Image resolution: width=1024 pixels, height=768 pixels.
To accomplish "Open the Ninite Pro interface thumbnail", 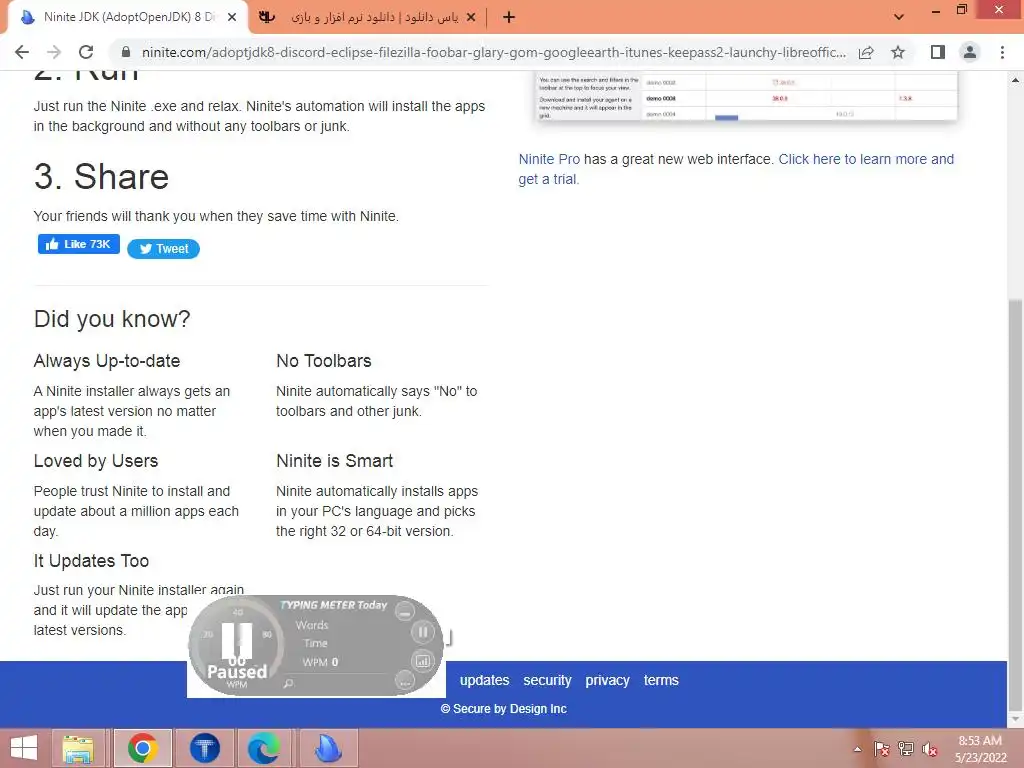I will [746, 96].
